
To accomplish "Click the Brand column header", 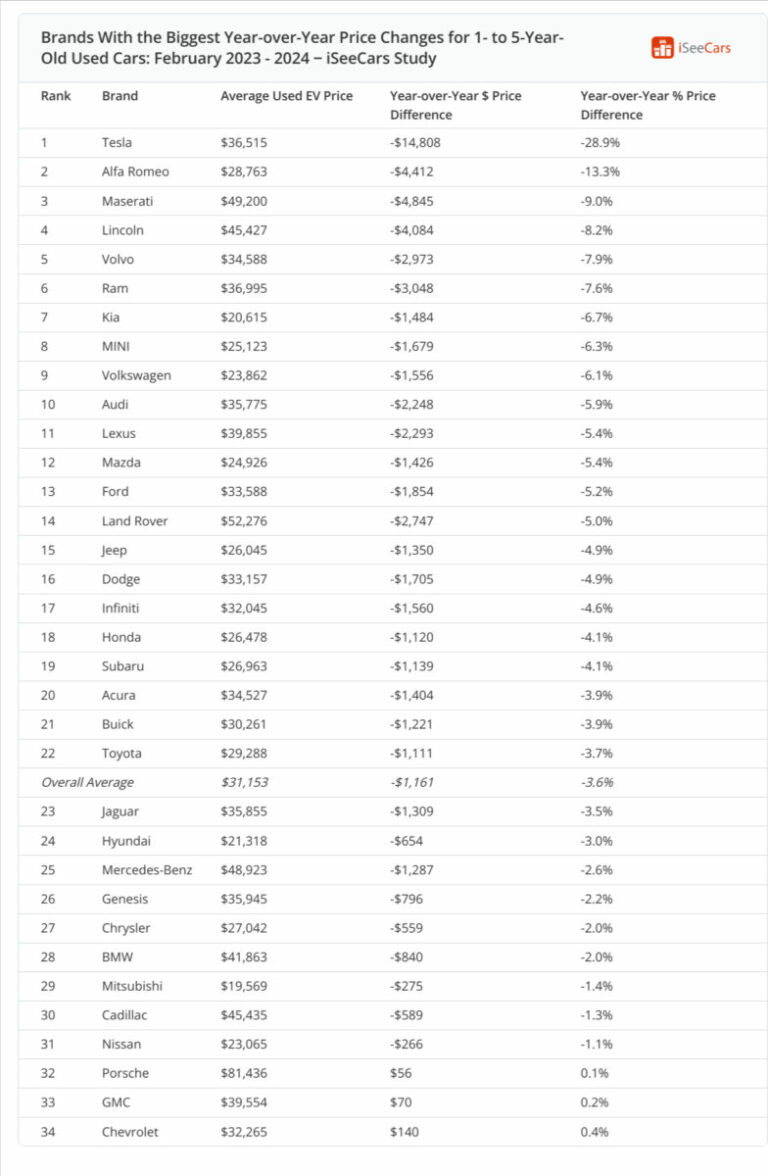I will pyautogui.click(x=120, y=96).
